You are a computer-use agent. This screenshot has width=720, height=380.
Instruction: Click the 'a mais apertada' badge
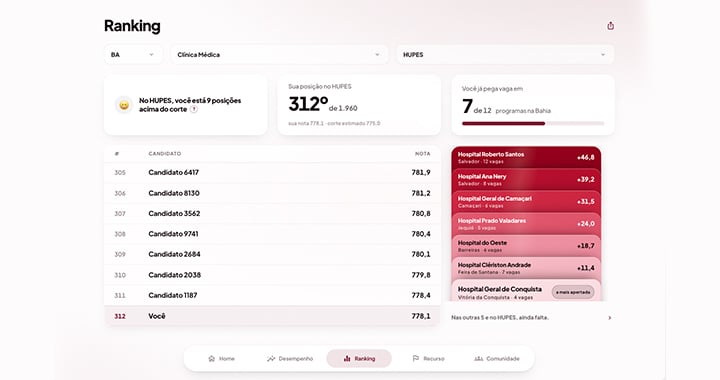573,292
